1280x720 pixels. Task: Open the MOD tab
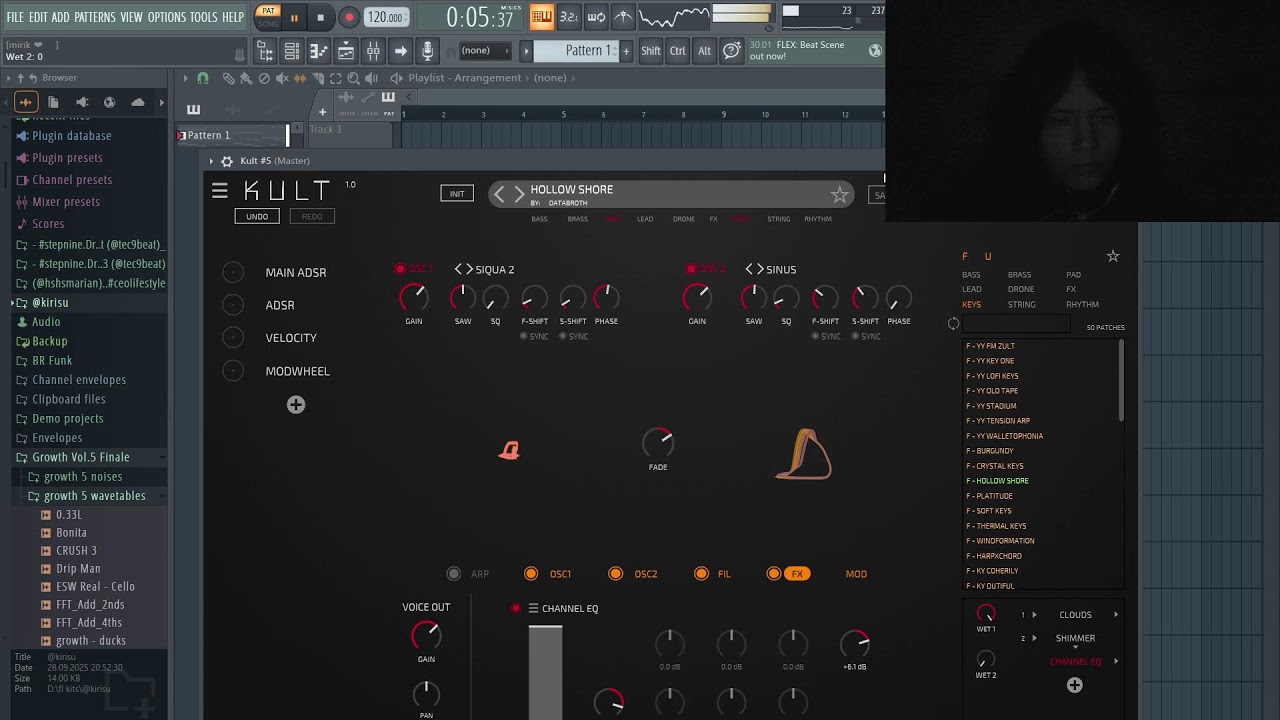[x=857, y=574]
